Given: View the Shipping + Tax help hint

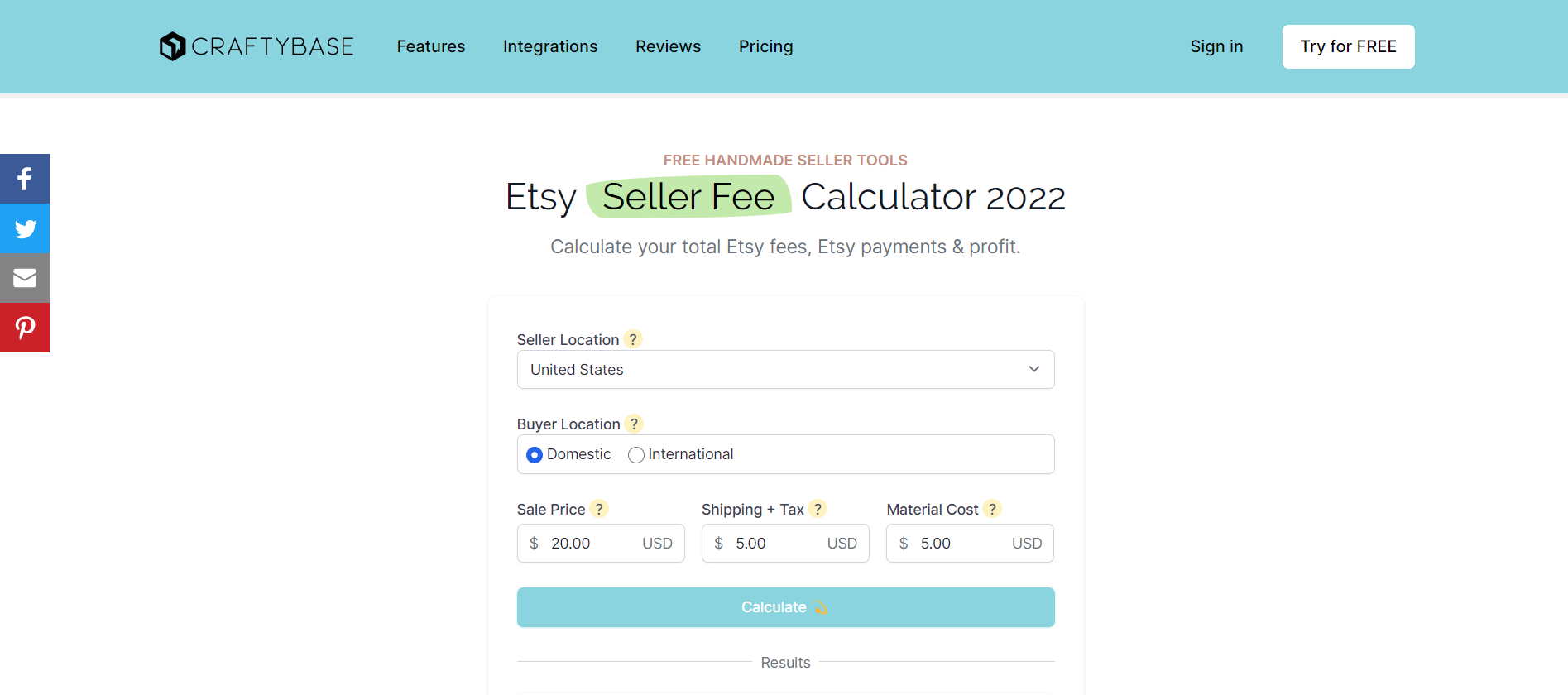Looking at the screenshot, I should tap(818, 509).
